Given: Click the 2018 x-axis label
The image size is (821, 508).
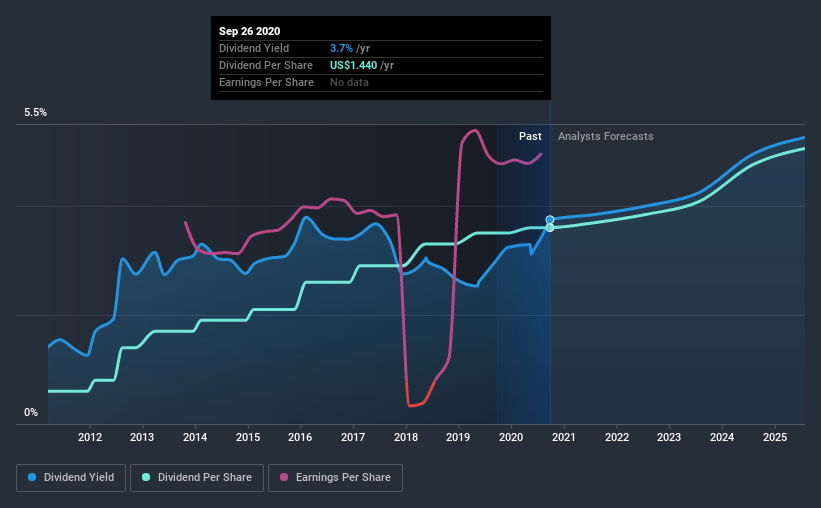Looking at the screenshot, I should (406, 437).
